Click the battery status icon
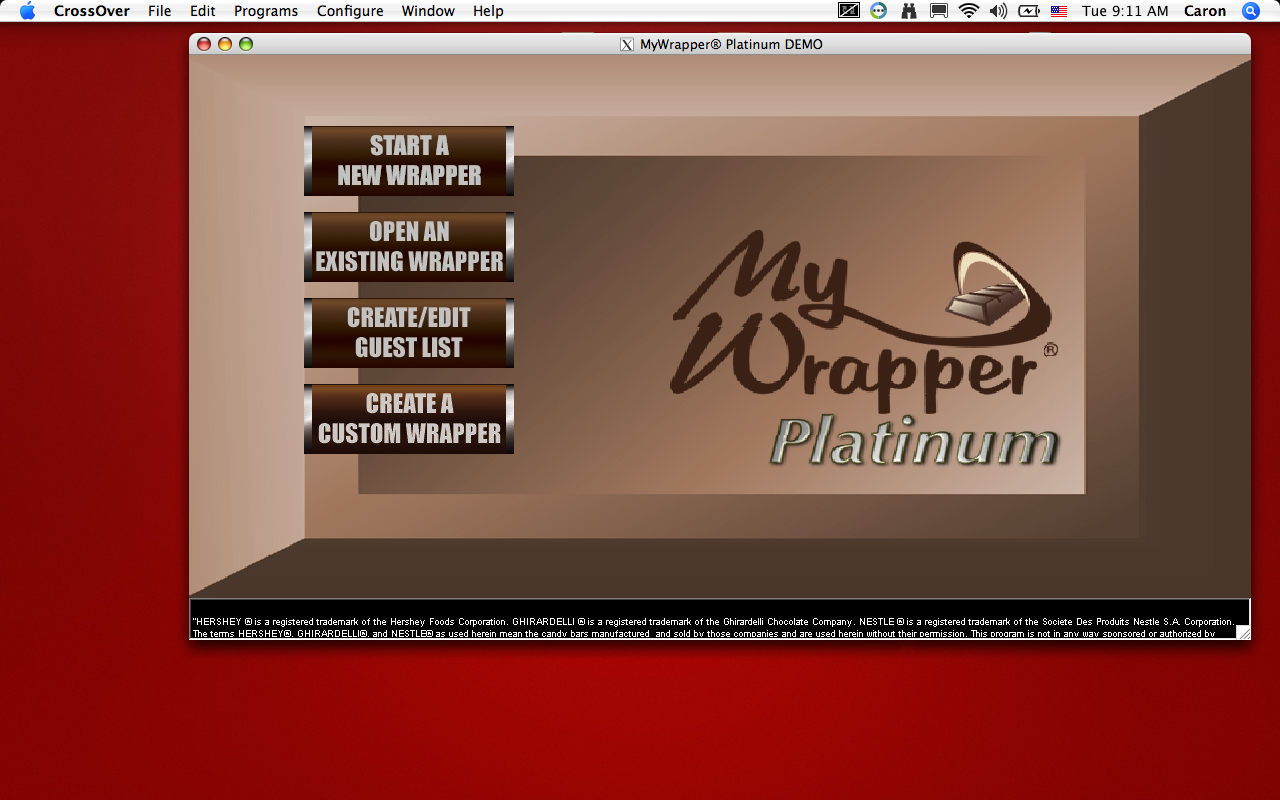Screen dimensions: 1280x800 point(1029,11)
